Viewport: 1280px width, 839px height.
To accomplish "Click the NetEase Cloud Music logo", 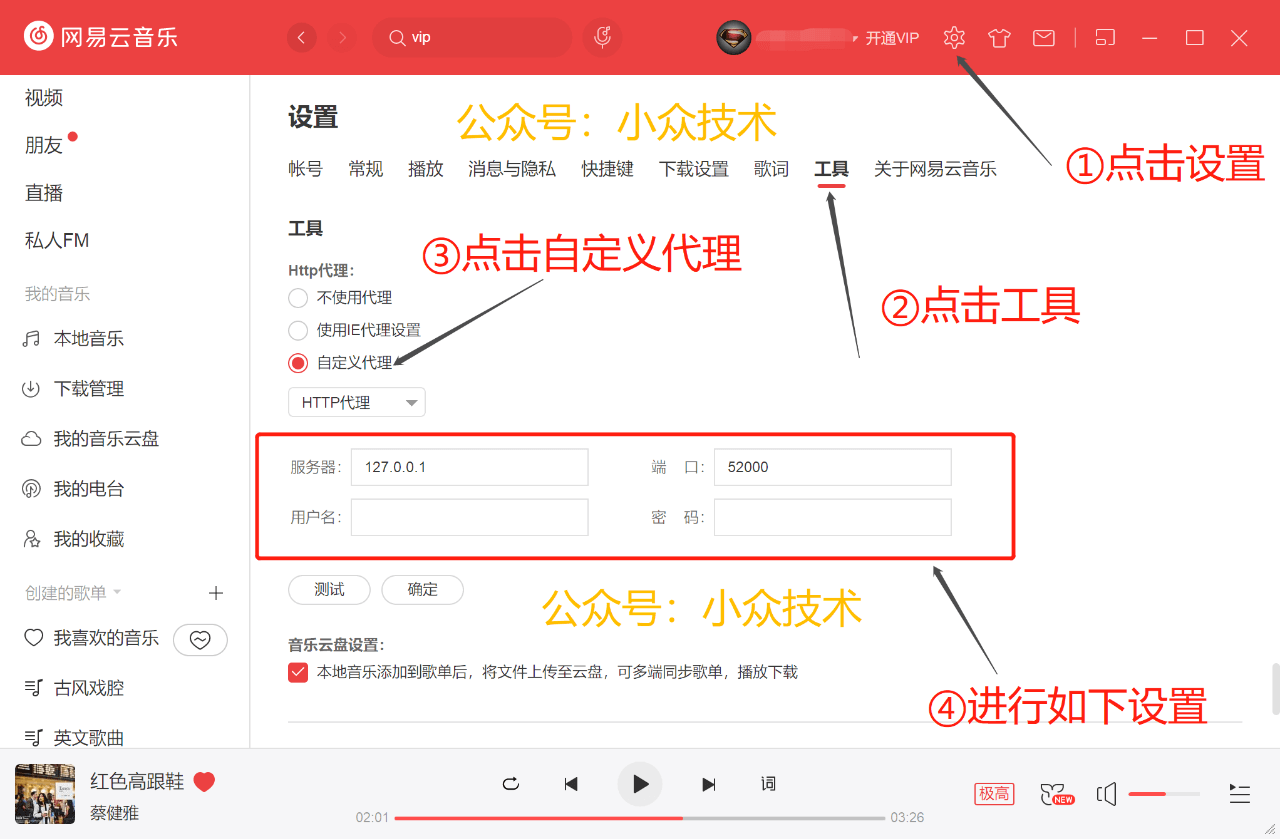I will pyautogui.click(x=101, y=38).
